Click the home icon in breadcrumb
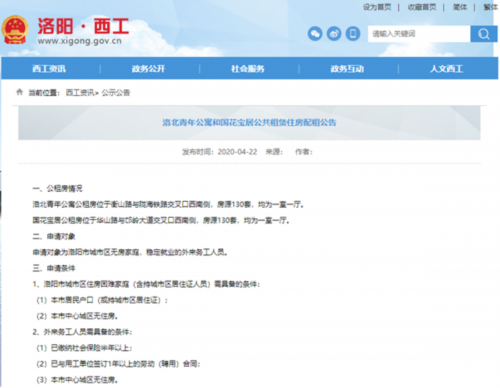 pos(20,92)
